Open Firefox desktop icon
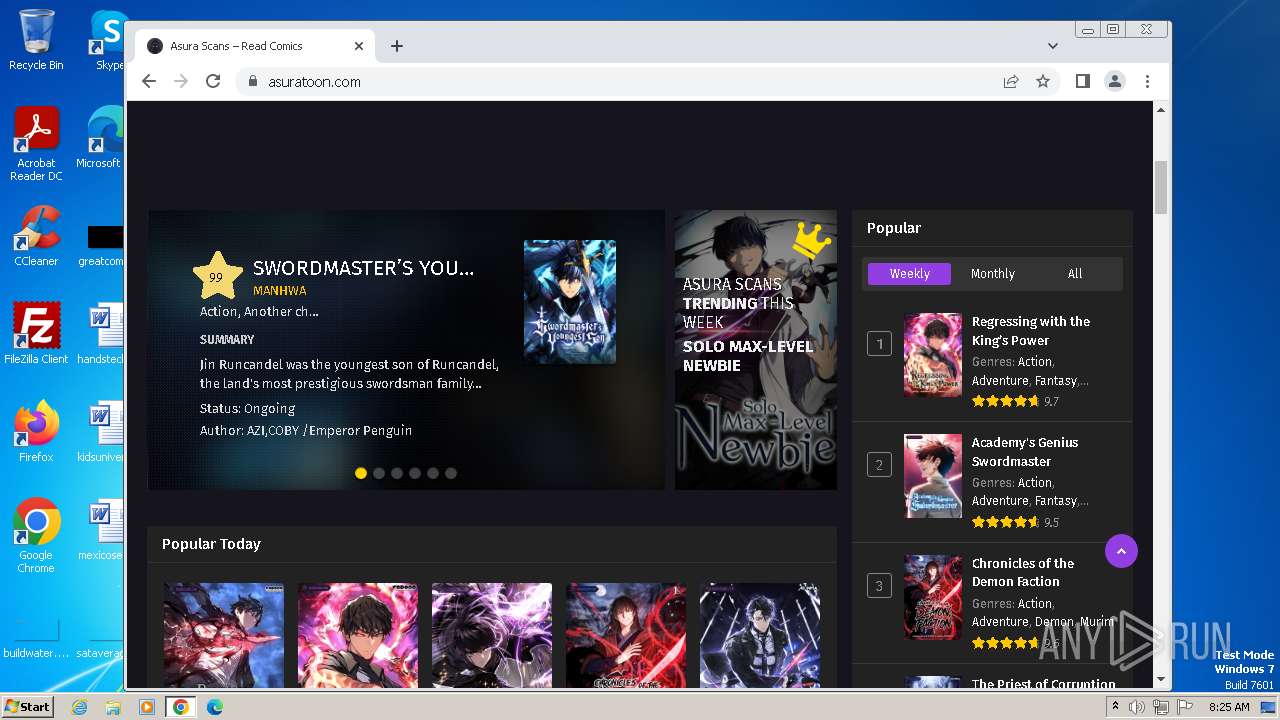1280x720 pixels. 36,432
